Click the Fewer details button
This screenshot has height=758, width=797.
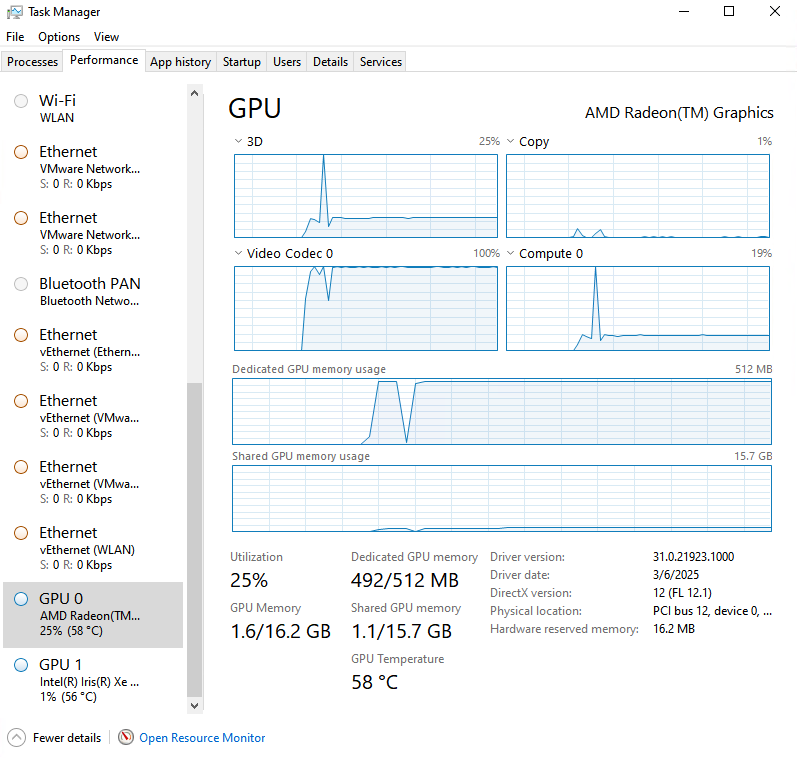67,738
